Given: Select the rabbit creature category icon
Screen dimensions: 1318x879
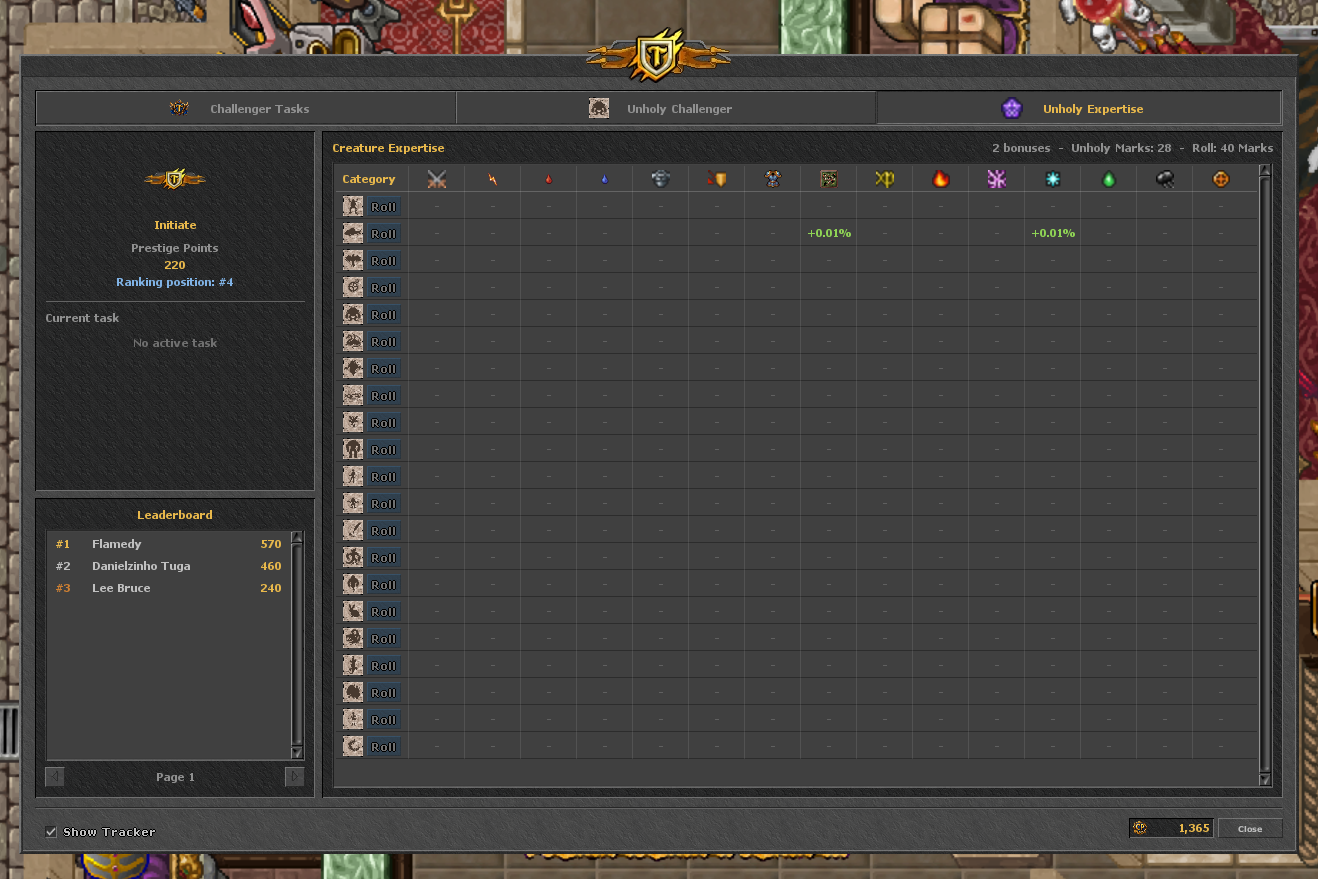Looking at the screenshot, I should pyautogui.click(x=353, y=611).
